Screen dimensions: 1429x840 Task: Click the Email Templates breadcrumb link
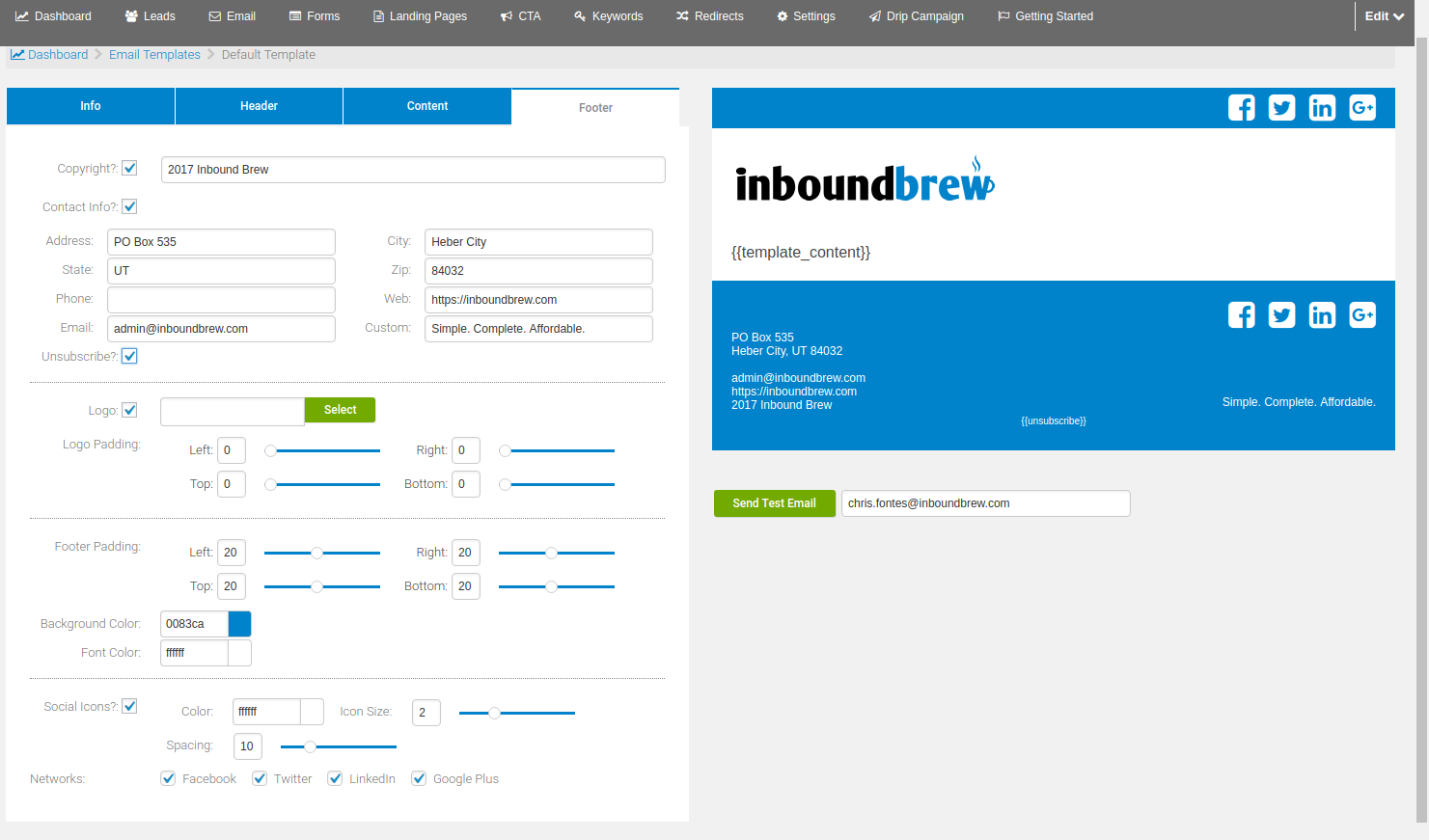pos(154,55)
